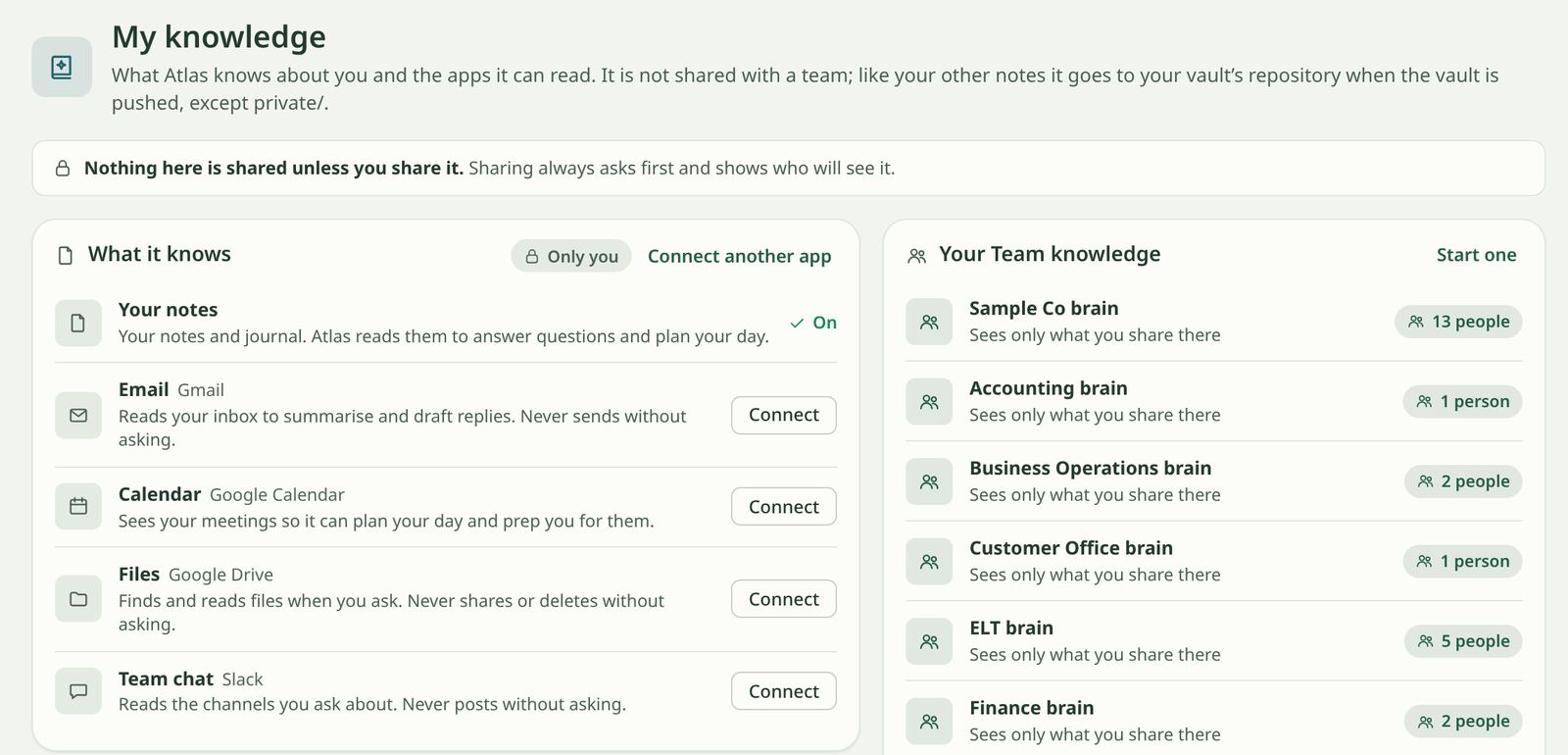Click the Business Operations brain team icon
1568x755 pixels.
[929, 481]
